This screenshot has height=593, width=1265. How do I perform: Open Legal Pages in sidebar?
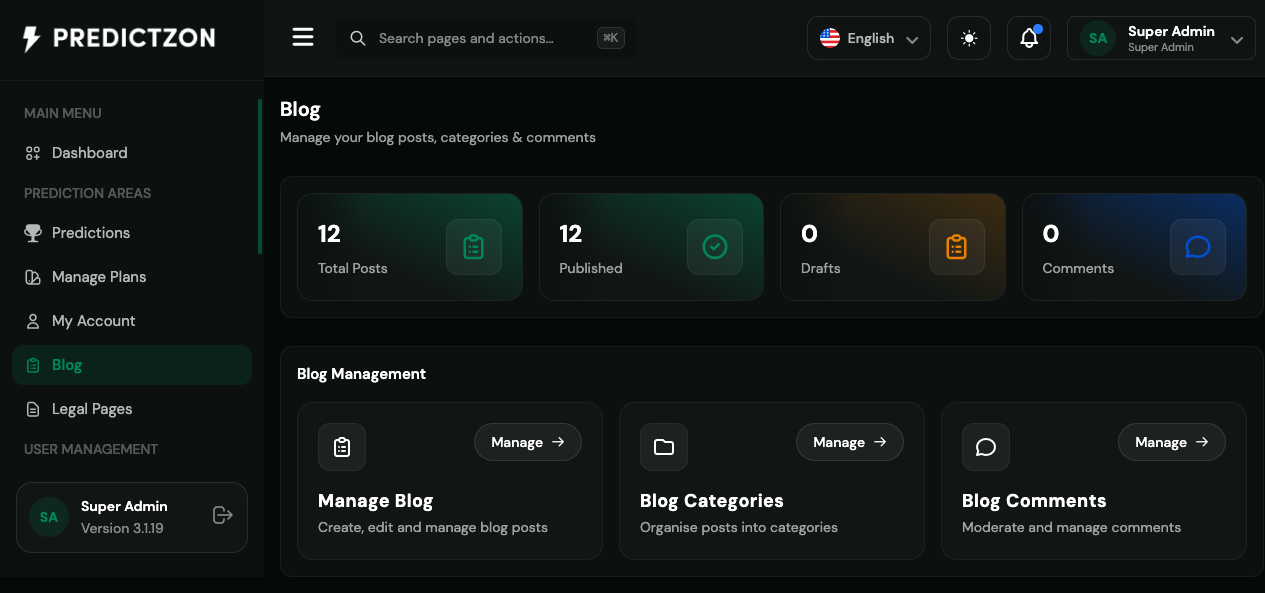point(132,409)
